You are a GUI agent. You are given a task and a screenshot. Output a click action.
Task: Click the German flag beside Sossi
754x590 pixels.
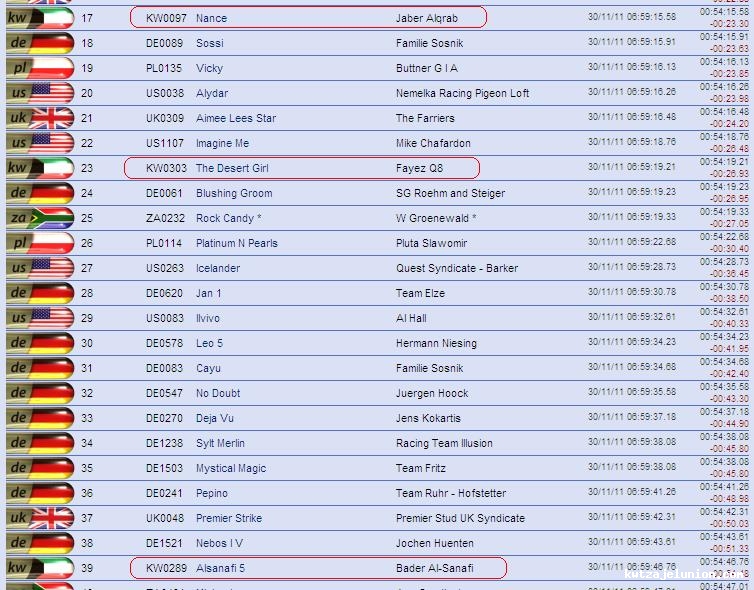(x=40, y=43)
